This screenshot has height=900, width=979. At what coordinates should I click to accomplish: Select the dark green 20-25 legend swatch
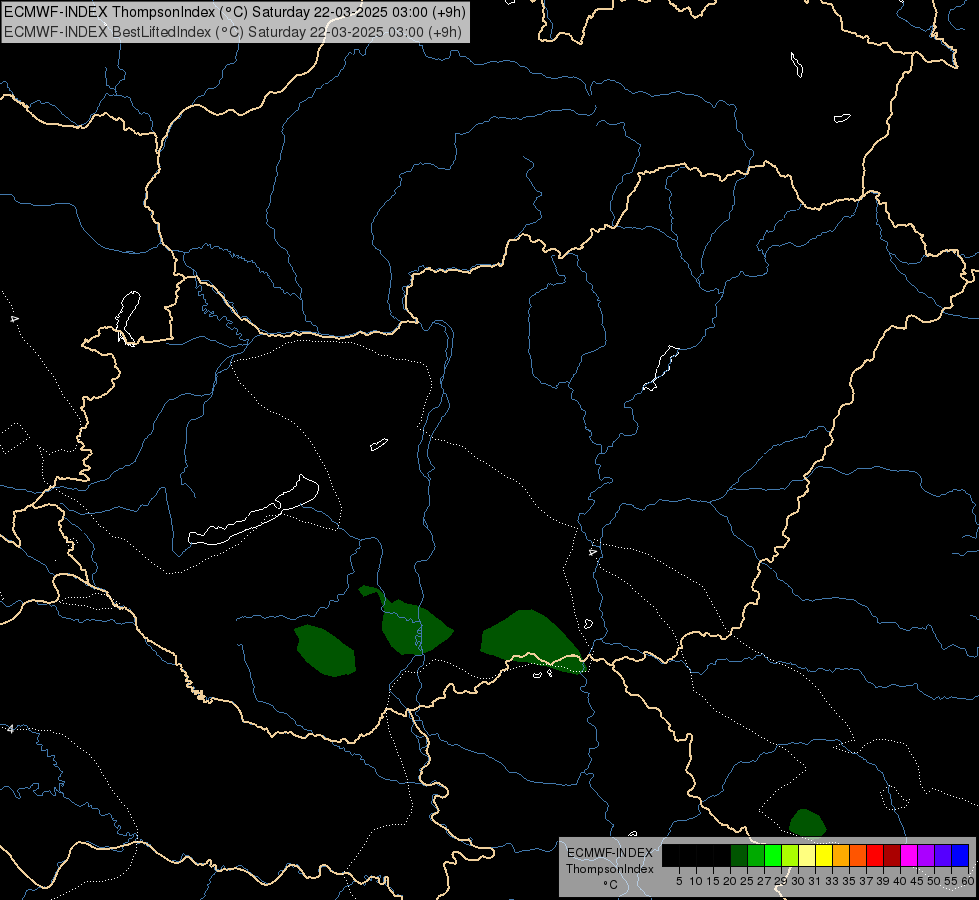point(739,856)
